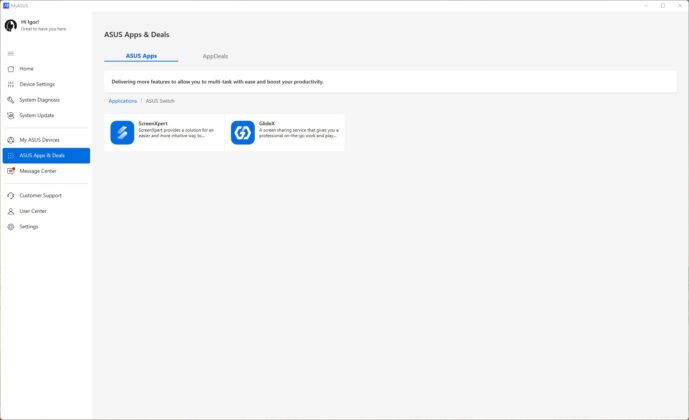Viewport: 689px width, 420px height.
Task: Click the GlideX app icon
Action: pos(243,133)
